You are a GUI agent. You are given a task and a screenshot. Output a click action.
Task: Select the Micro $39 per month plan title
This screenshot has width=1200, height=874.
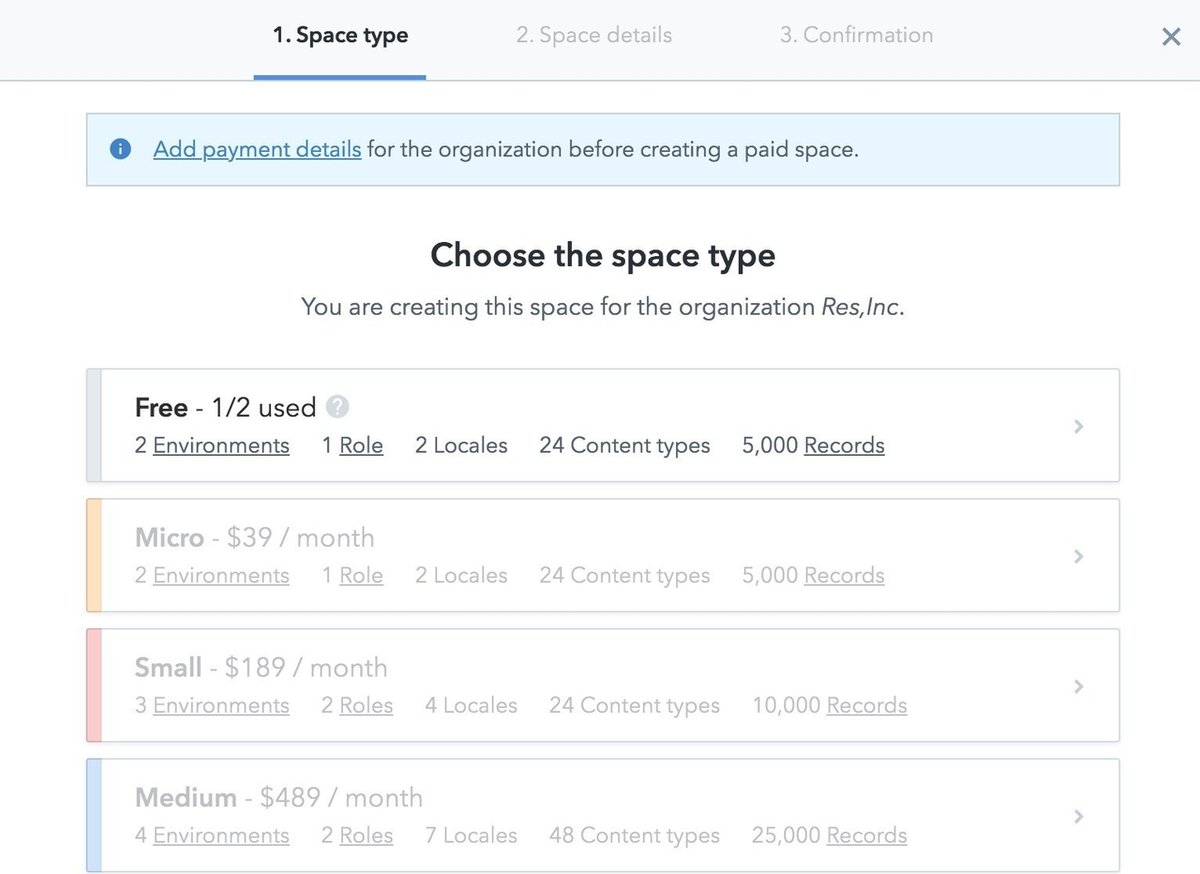[x=255, y=538]
